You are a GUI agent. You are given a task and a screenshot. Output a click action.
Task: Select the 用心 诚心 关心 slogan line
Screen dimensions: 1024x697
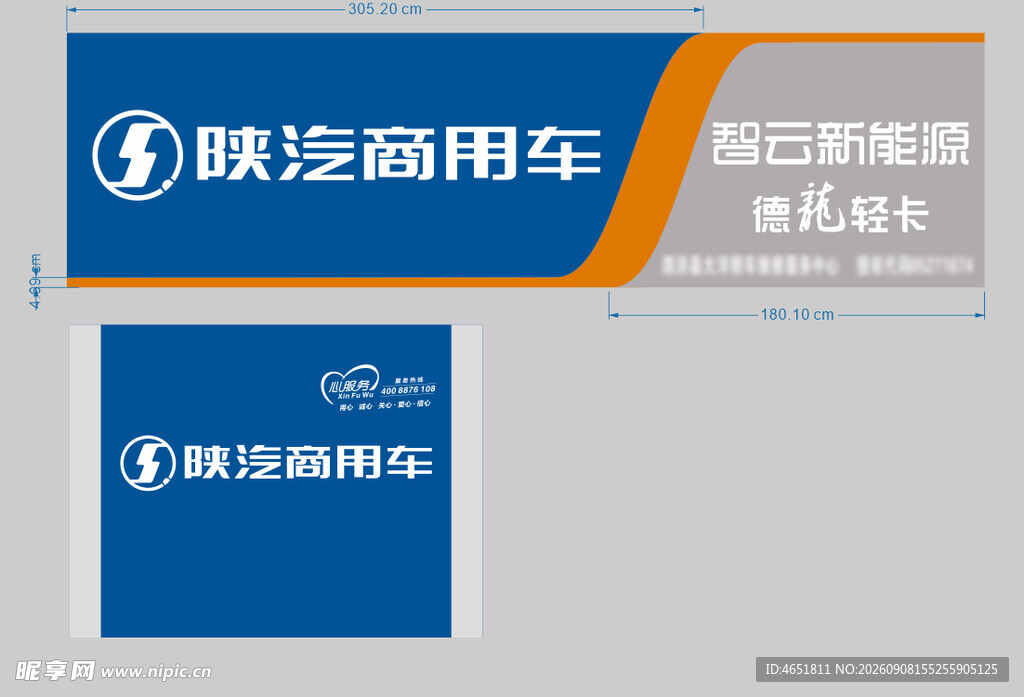(385, 406)
